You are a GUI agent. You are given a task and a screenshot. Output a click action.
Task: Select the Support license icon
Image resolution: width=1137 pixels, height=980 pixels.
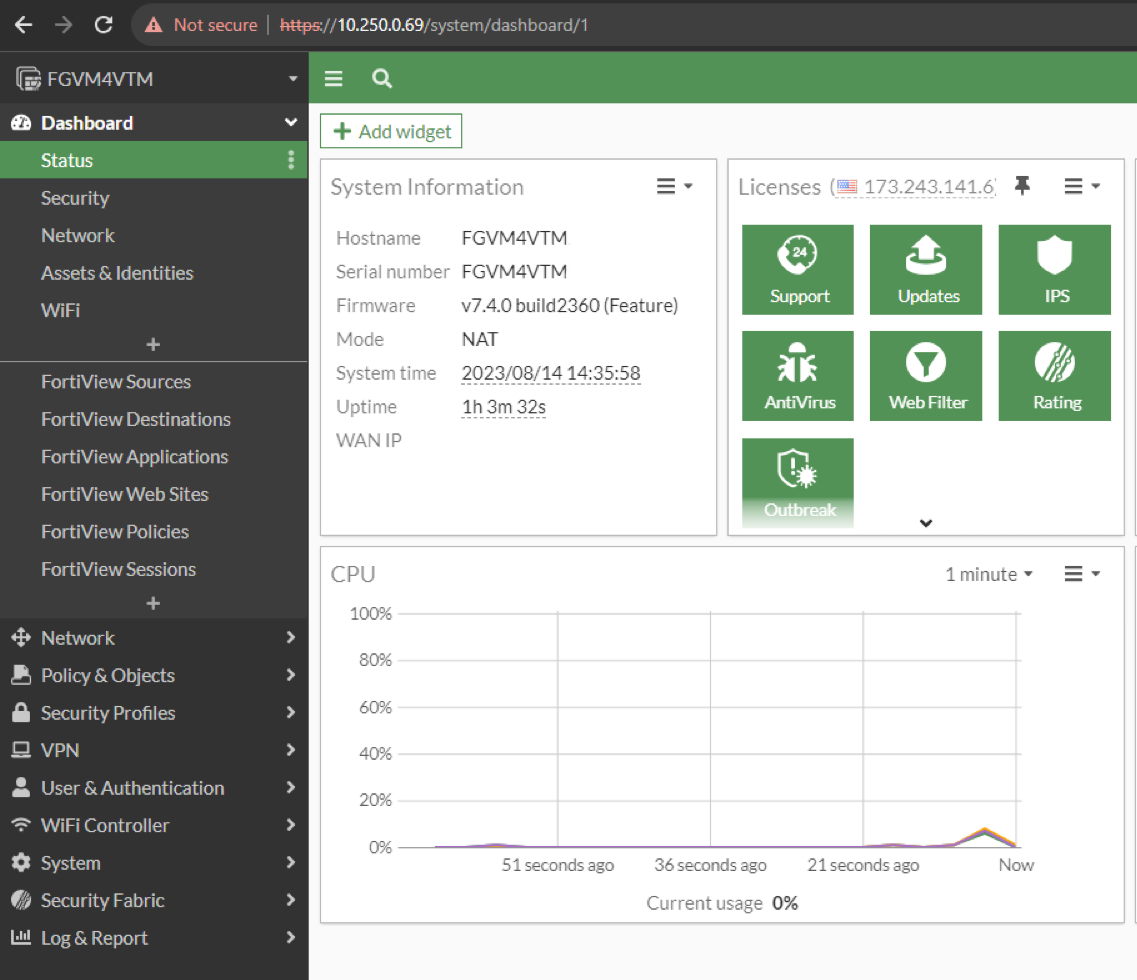797,269
